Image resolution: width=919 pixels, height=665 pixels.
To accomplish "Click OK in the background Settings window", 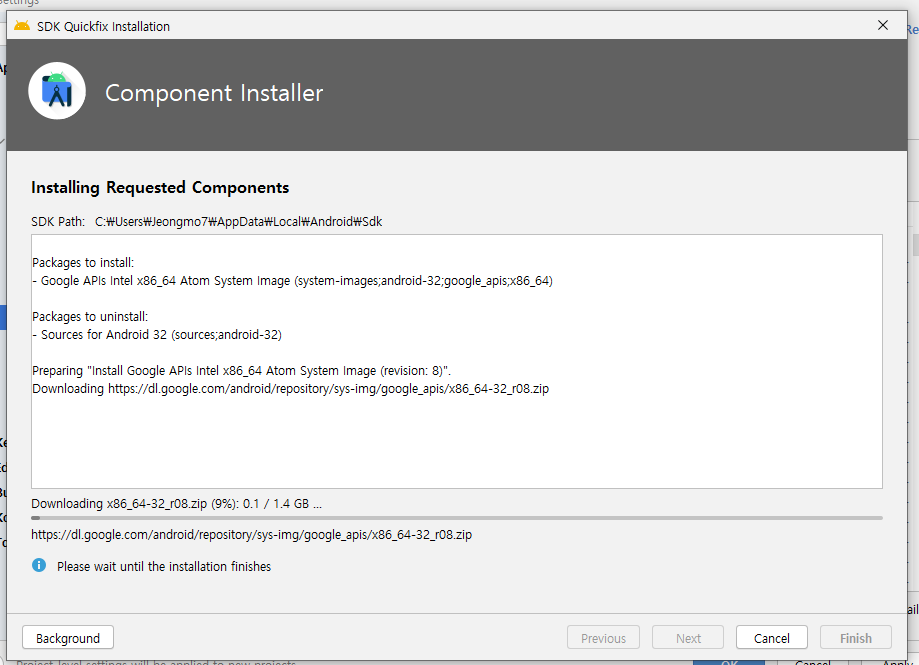I will pyautogui.click(x=730, y=661).
